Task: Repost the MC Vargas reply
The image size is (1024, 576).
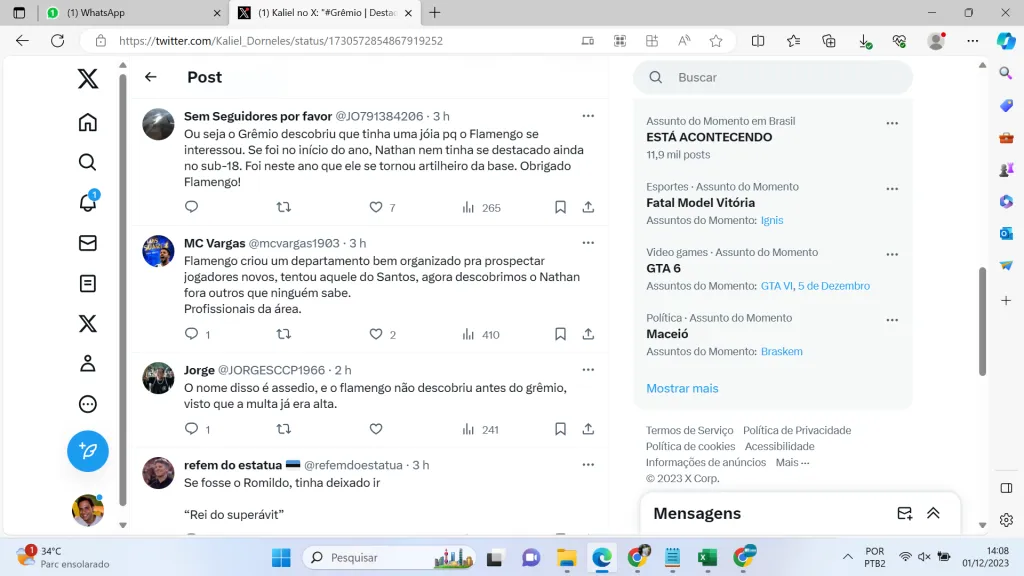Action: pos(283,334)
